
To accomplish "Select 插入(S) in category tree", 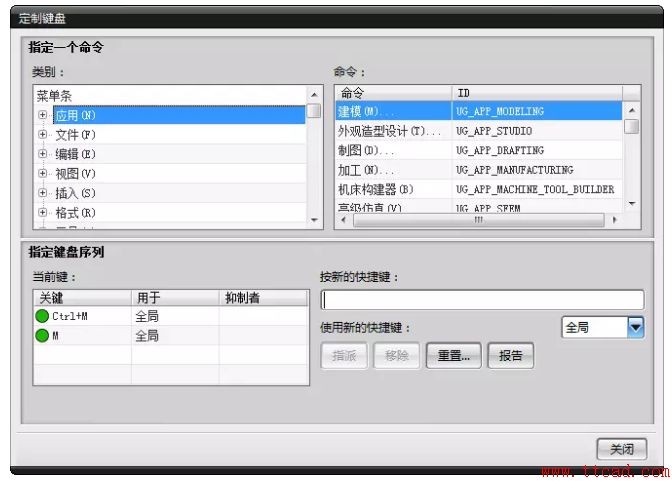I will tap(75, 193).
